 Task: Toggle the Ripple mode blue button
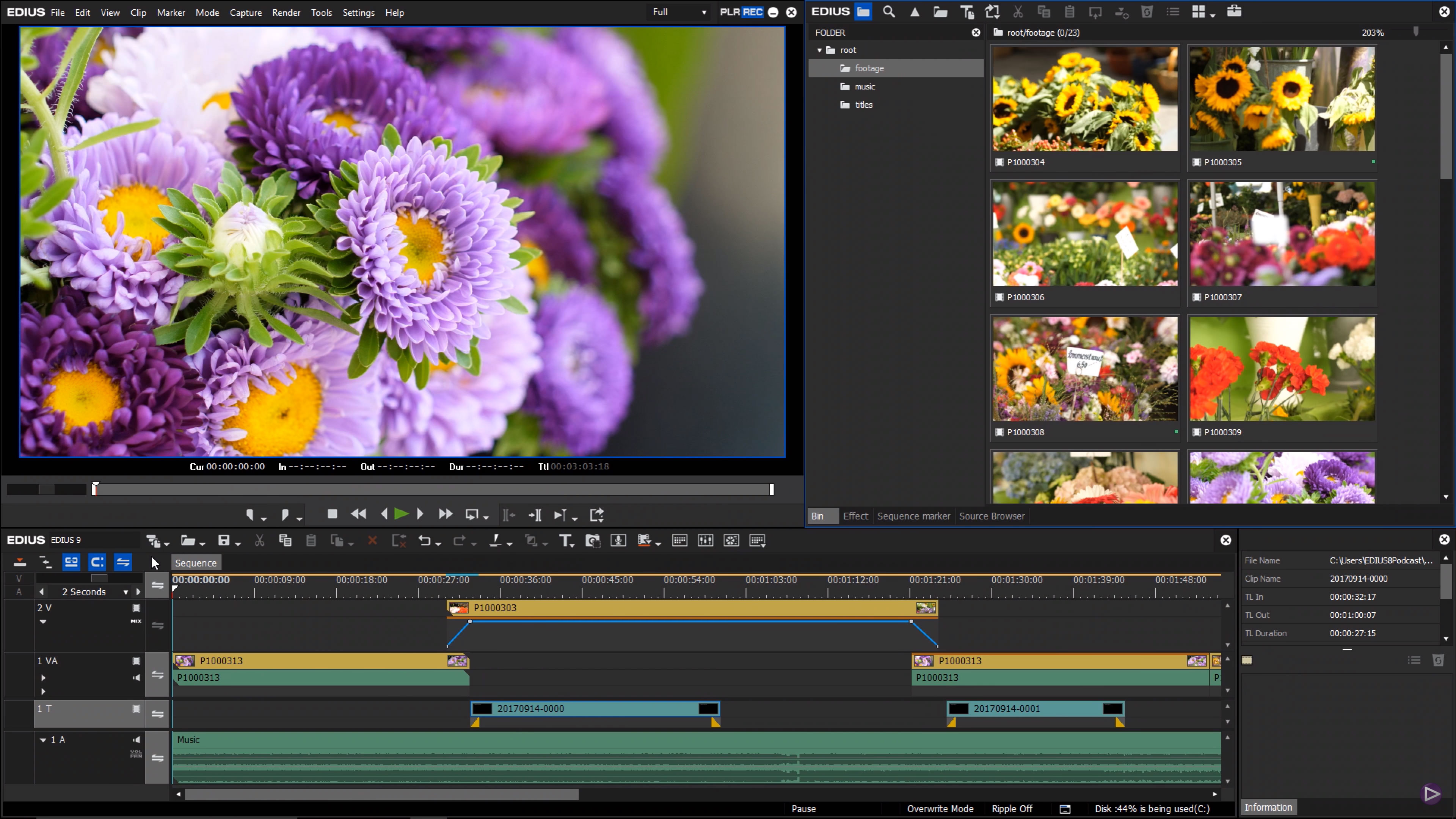[x=97, y=562]
